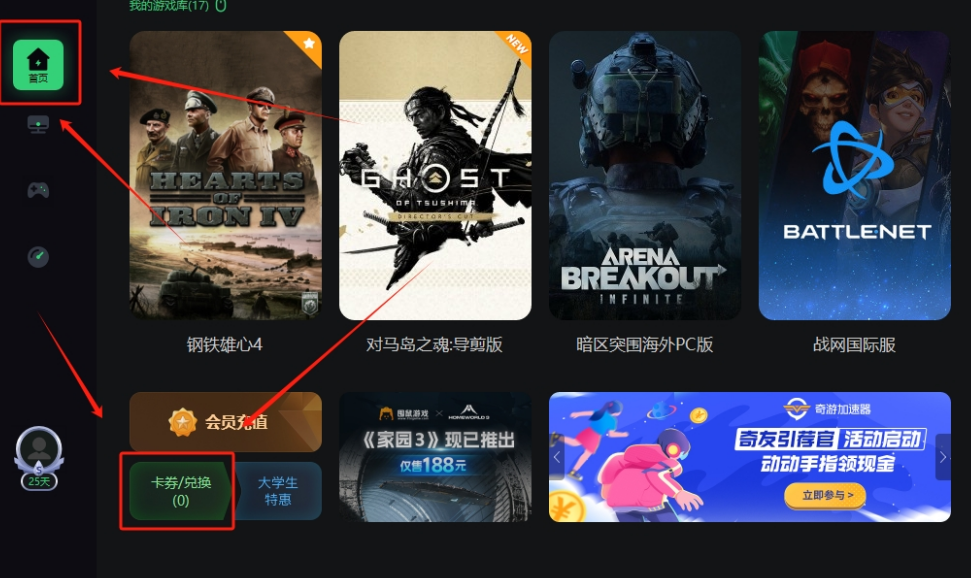The width and height of the screenshot is (971, 578).
Task: Open the 卡券/兑换 (0) tab
Action: (x=180, y=491)
